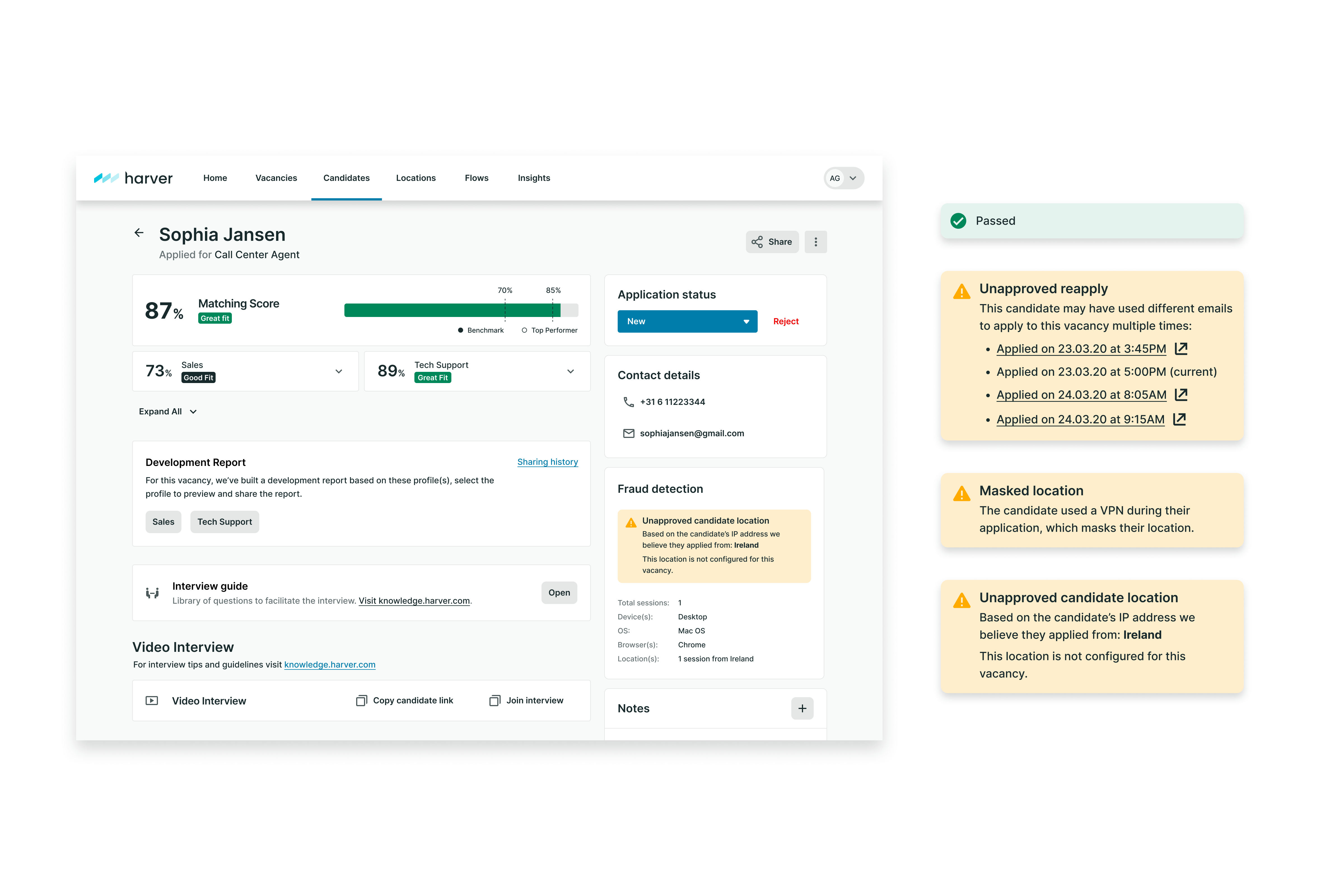This screenshot has width=1344, height=896.
Task: Click the Good Fit badge under Sales
Action: coord(198,378)
